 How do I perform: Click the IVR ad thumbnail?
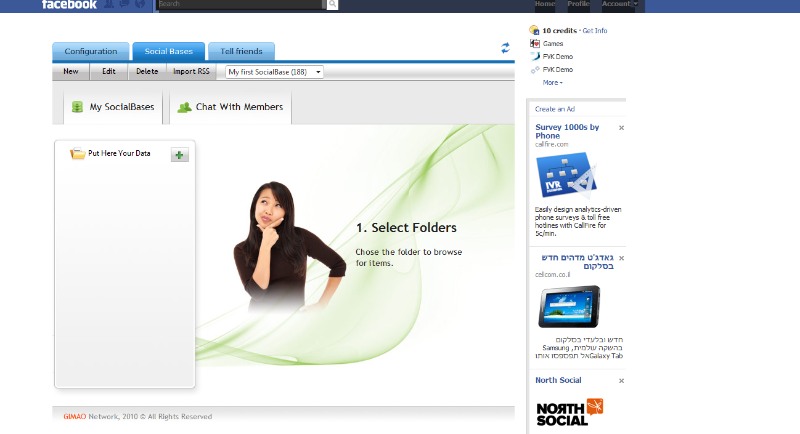pos(566,175)
